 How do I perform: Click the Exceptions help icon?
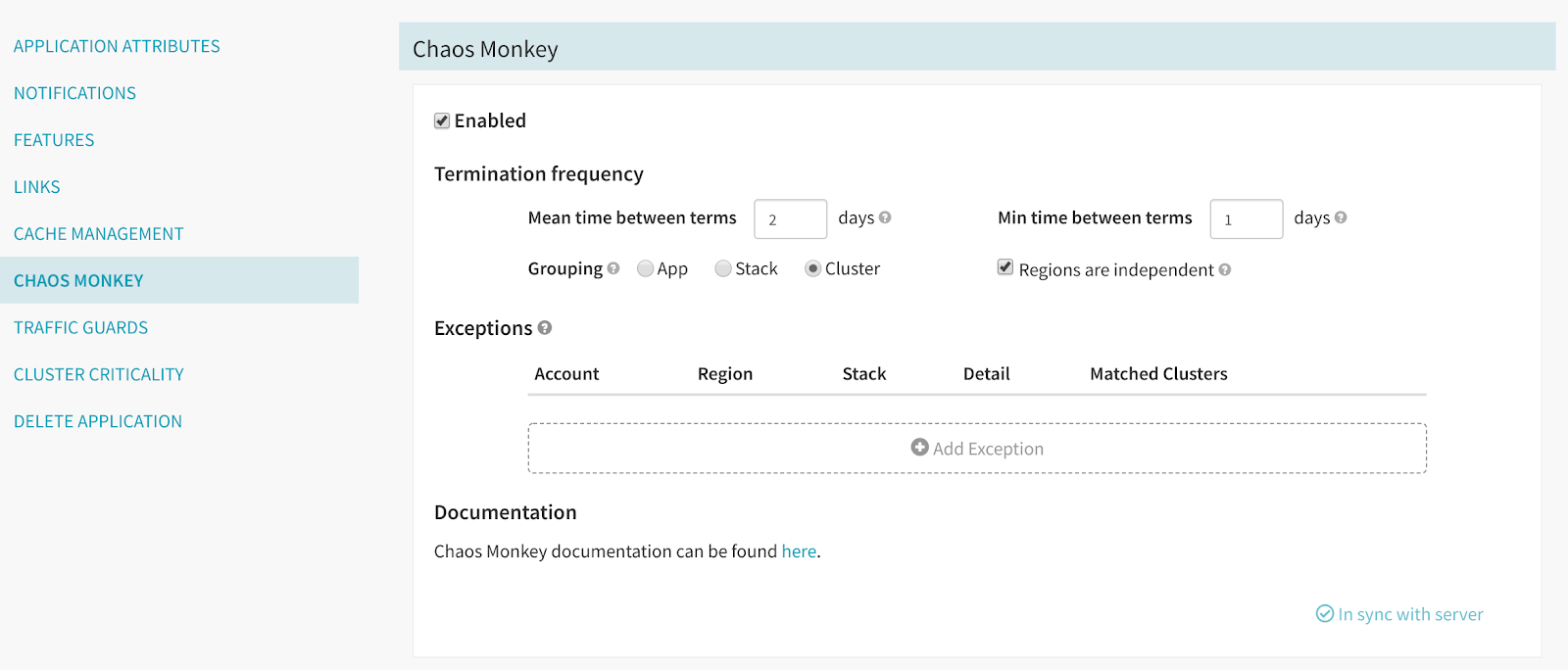tap(545, 328)
